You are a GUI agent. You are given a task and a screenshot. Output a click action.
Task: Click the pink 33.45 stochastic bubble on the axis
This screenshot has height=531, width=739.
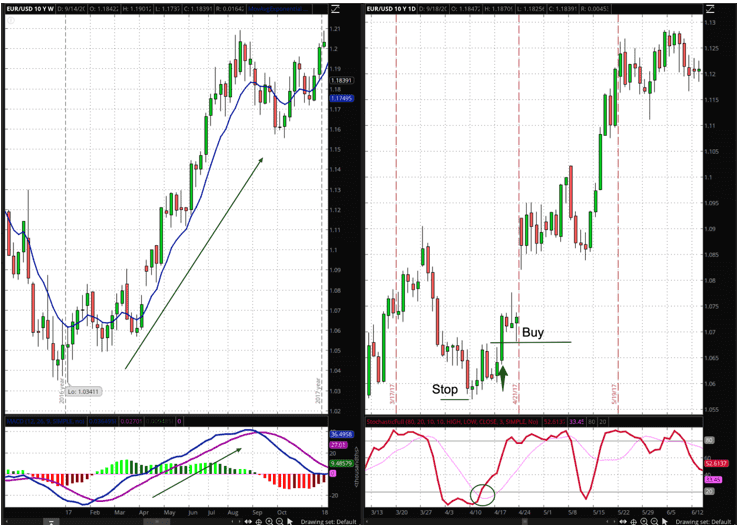(x=713, y=480)
